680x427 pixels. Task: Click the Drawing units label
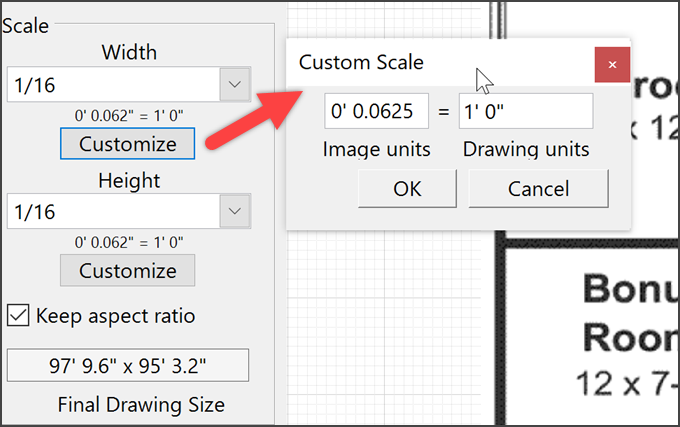[526, 150]
